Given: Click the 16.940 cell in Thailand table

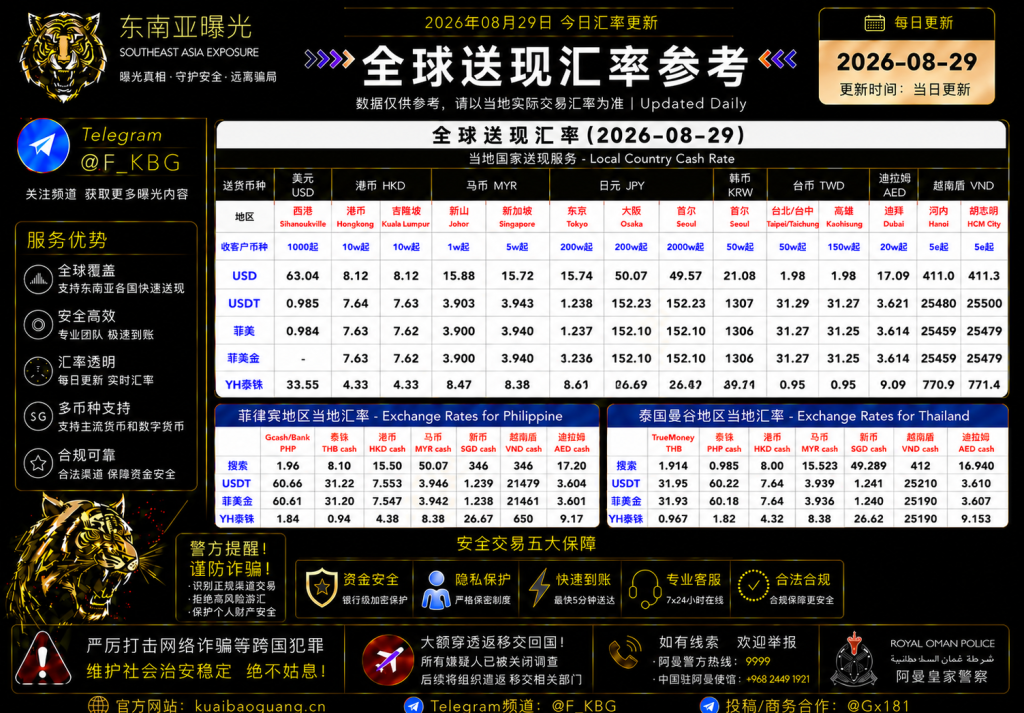Looking at the screenshot, I should [976, 466].
